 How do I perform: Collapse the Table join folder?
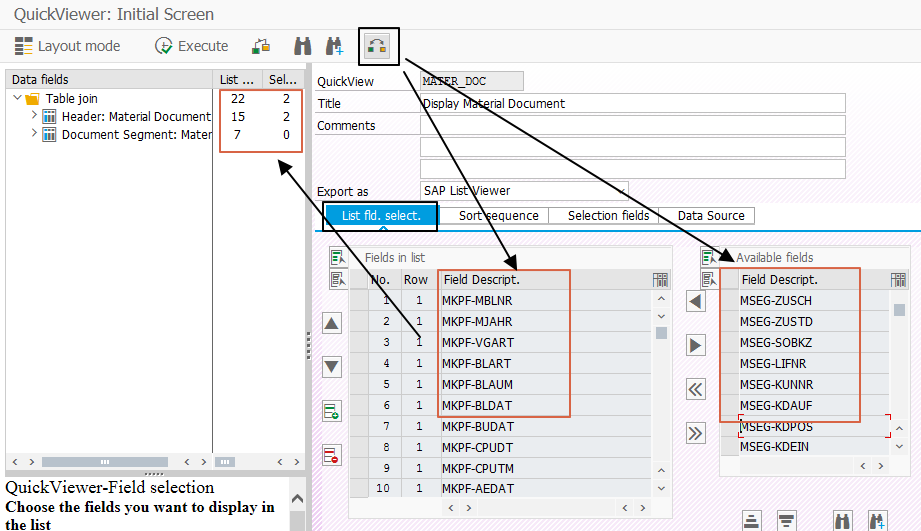click(x=18, y=98)
